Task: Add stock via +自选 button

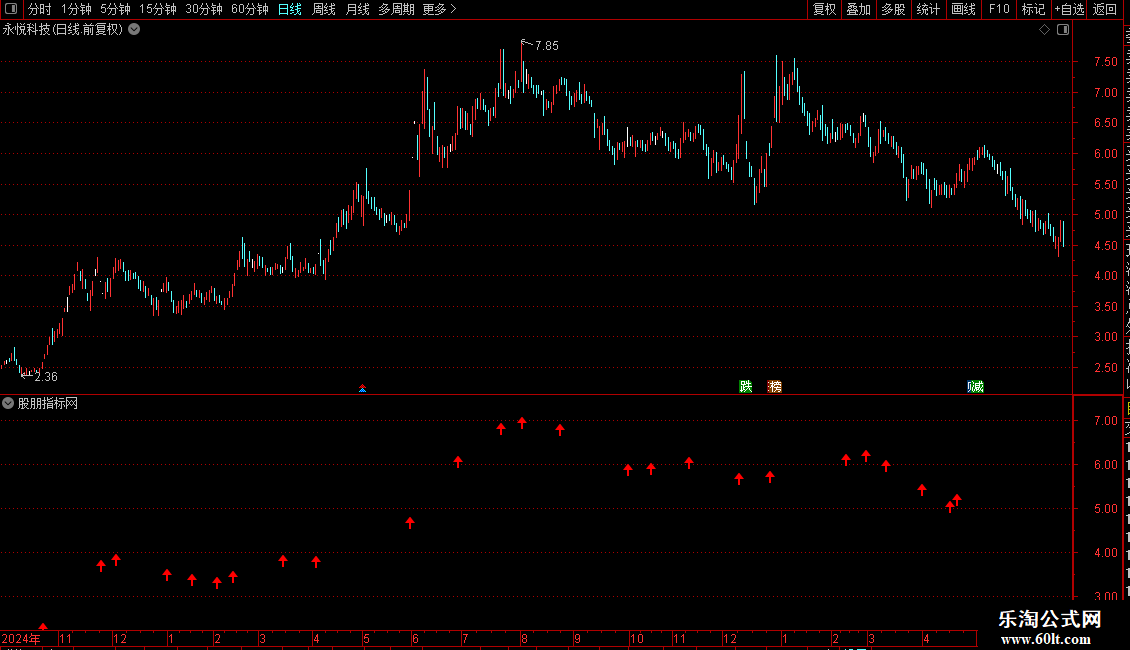Action: point(1069,9)
